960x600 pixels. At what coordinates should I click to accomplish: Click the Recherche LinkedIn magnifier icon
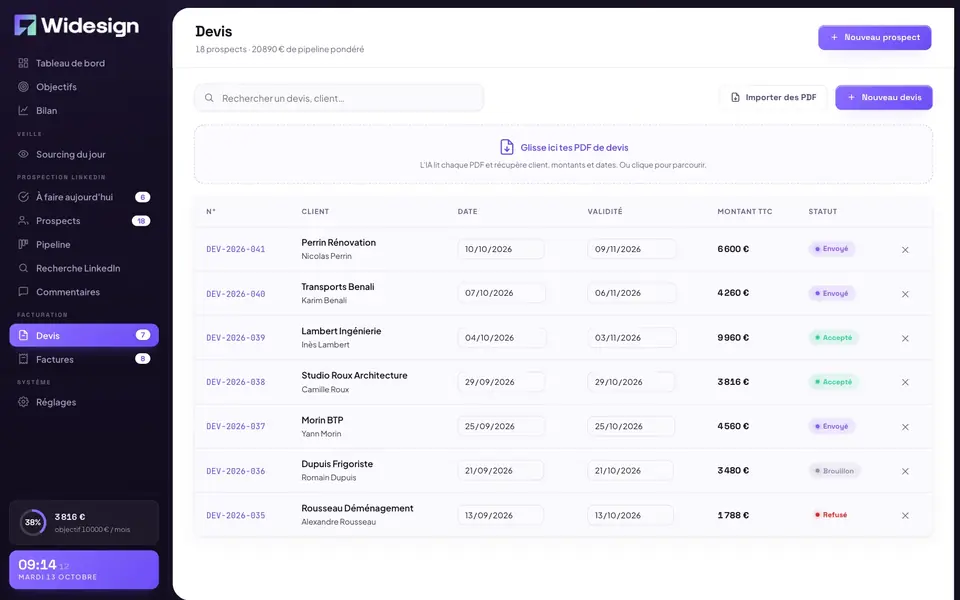[23, 268]
